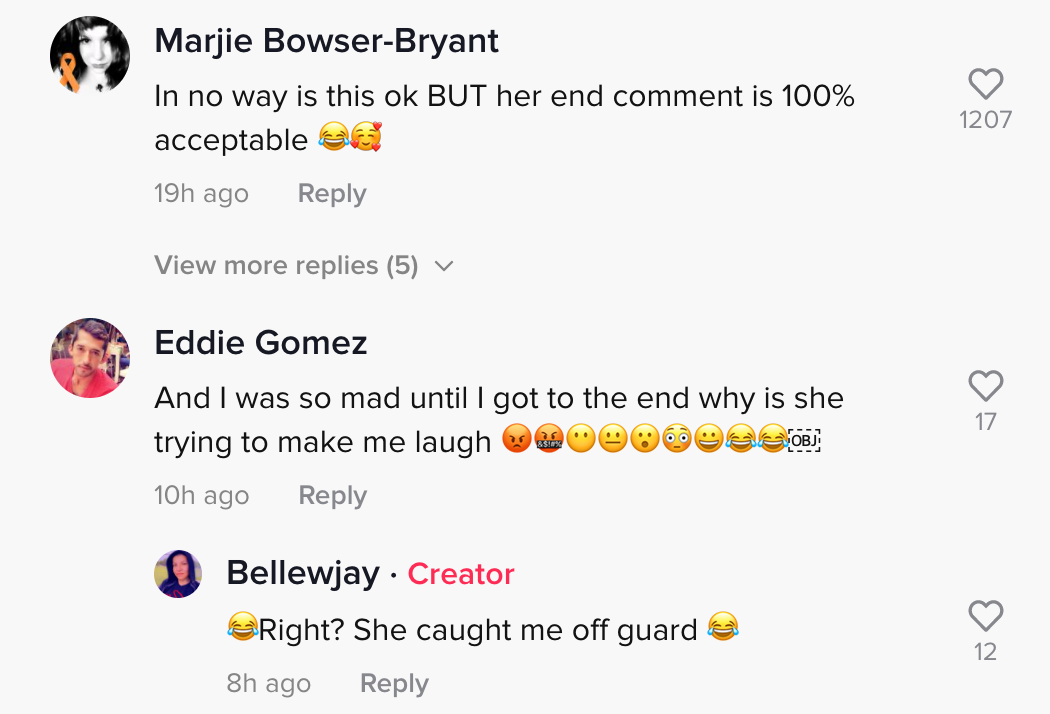Reply to Eddie Gomez's comment
Viewport: 1050px width, 714px height.
(333, 496)
